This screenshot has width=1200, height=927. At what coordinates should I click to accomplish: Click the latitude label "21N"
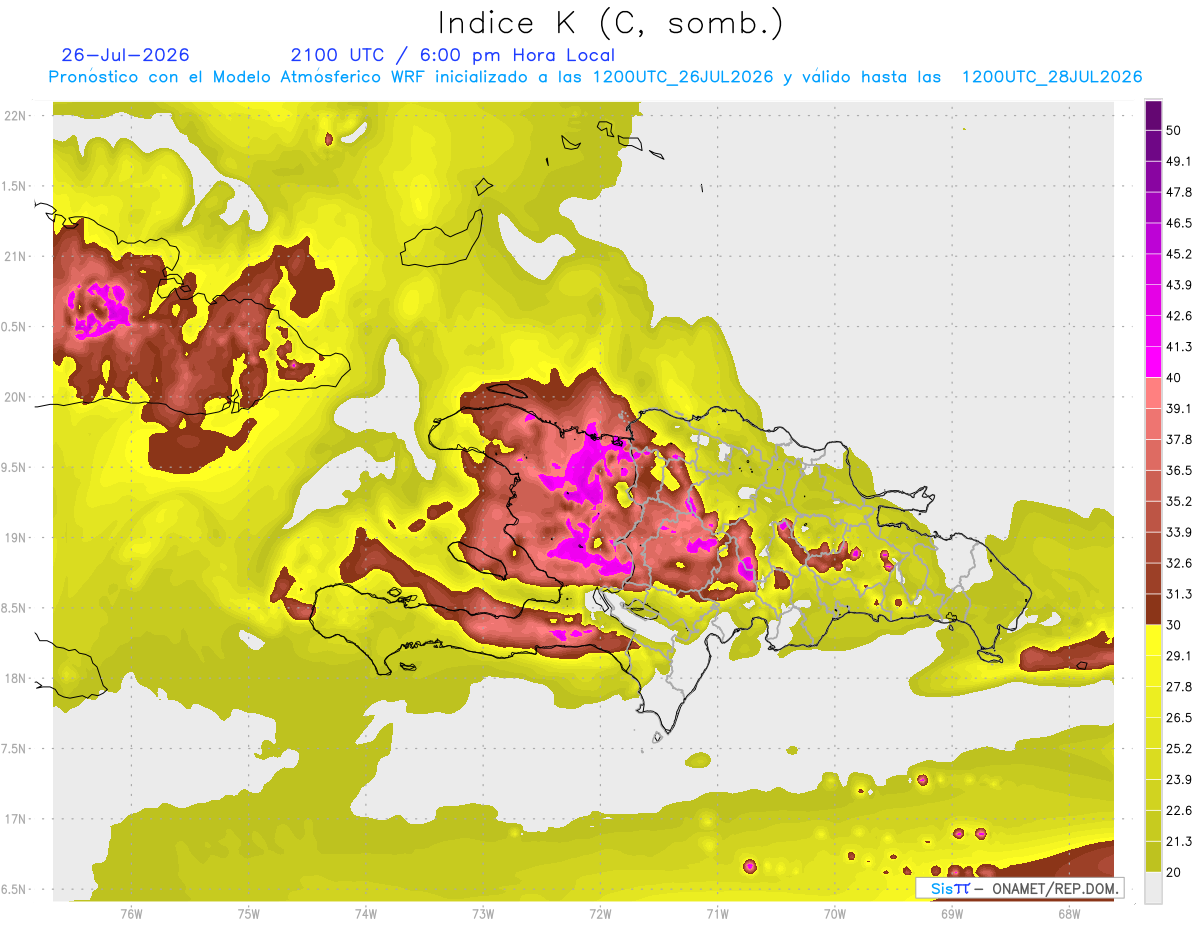pos(16,256)
